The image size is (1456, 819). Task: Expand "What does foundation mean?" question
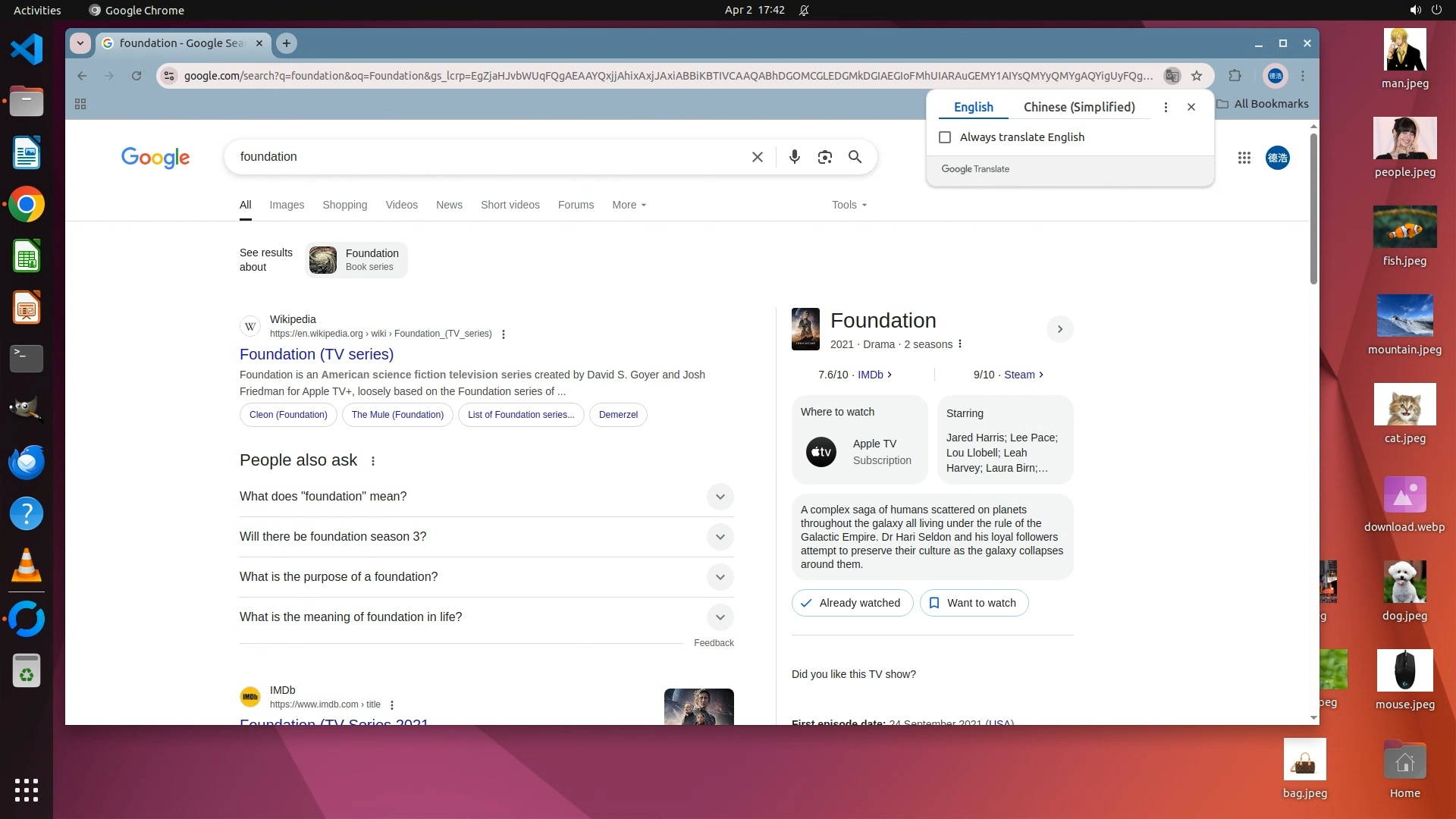pos(720,497)
